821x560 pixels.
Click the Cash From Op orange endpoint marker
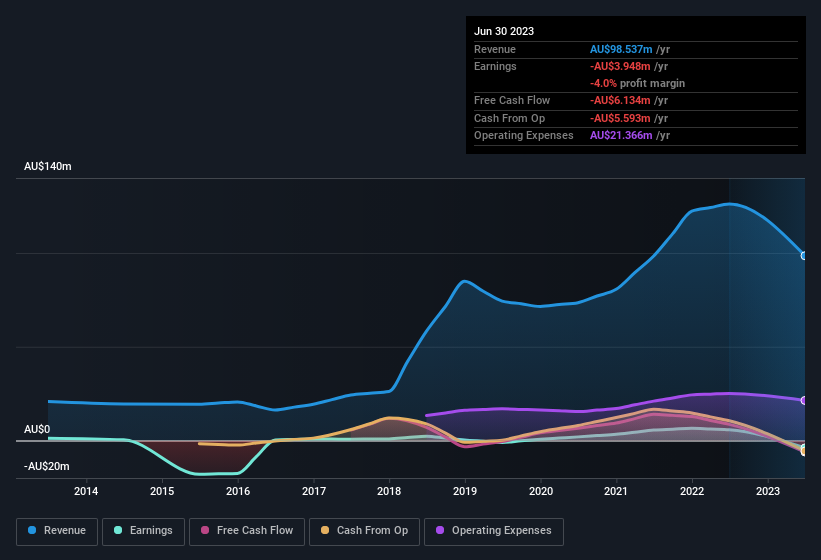(x=804, y=451)
